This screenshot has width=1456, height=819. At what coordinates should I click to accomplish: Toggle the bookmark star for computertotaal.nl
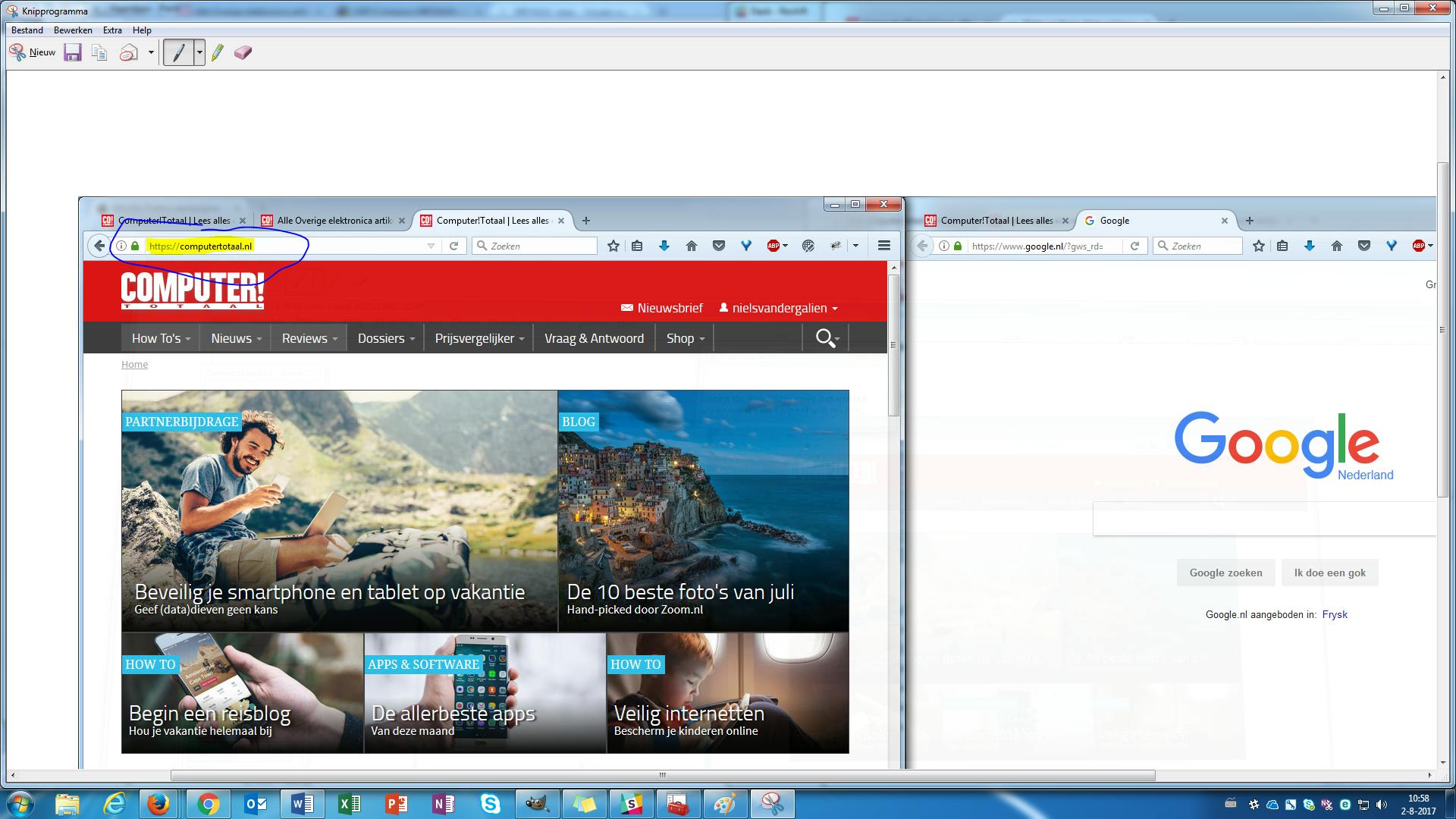click(613, 246)
